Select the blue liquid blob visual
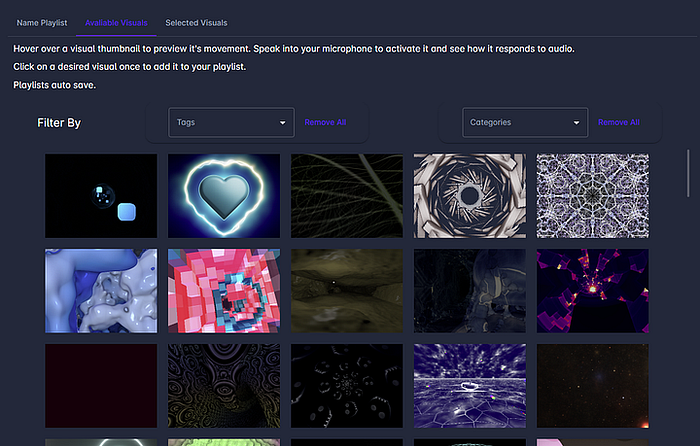This screenshot has width=700, height=446. click(x=101, y=291)
